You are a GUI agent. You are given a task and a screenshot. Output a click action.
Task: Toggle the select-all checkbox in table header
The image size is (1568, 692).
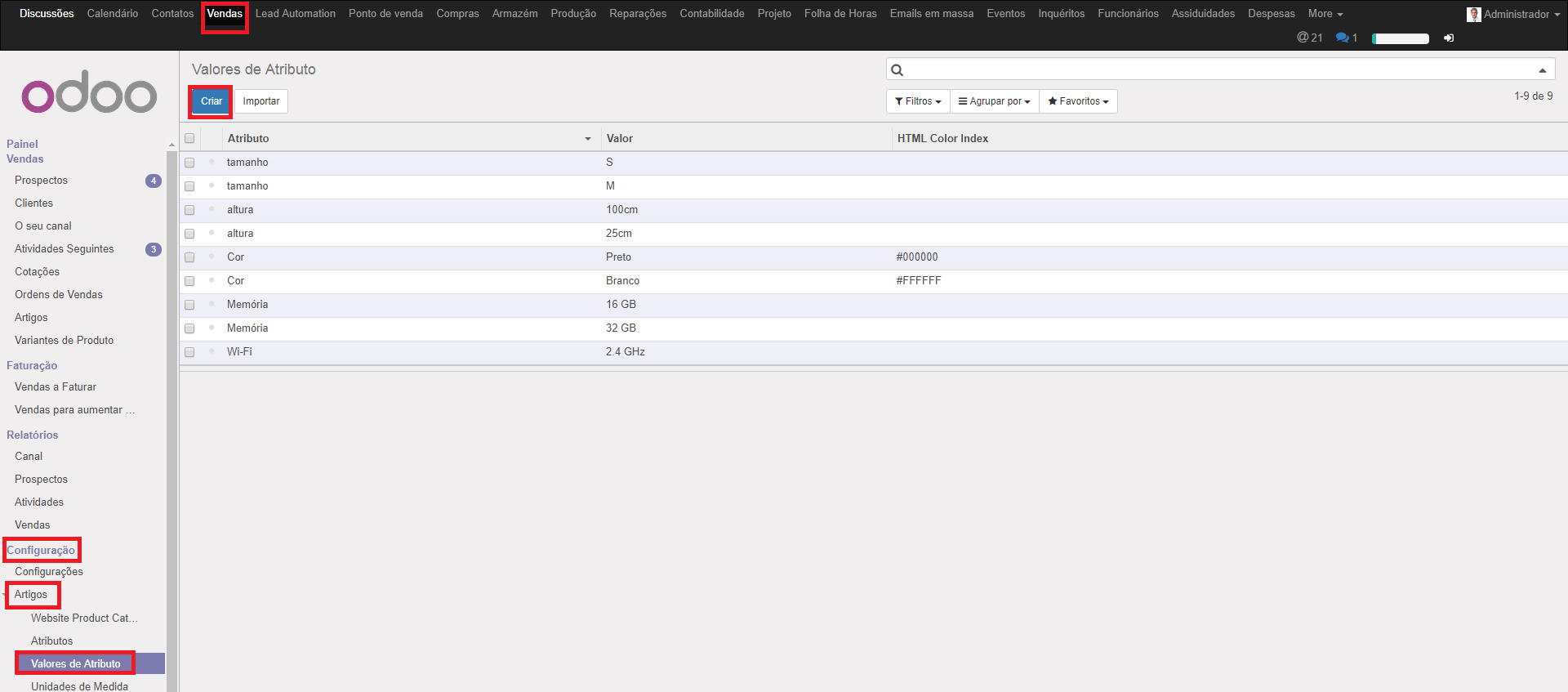(x=189, y=138)
